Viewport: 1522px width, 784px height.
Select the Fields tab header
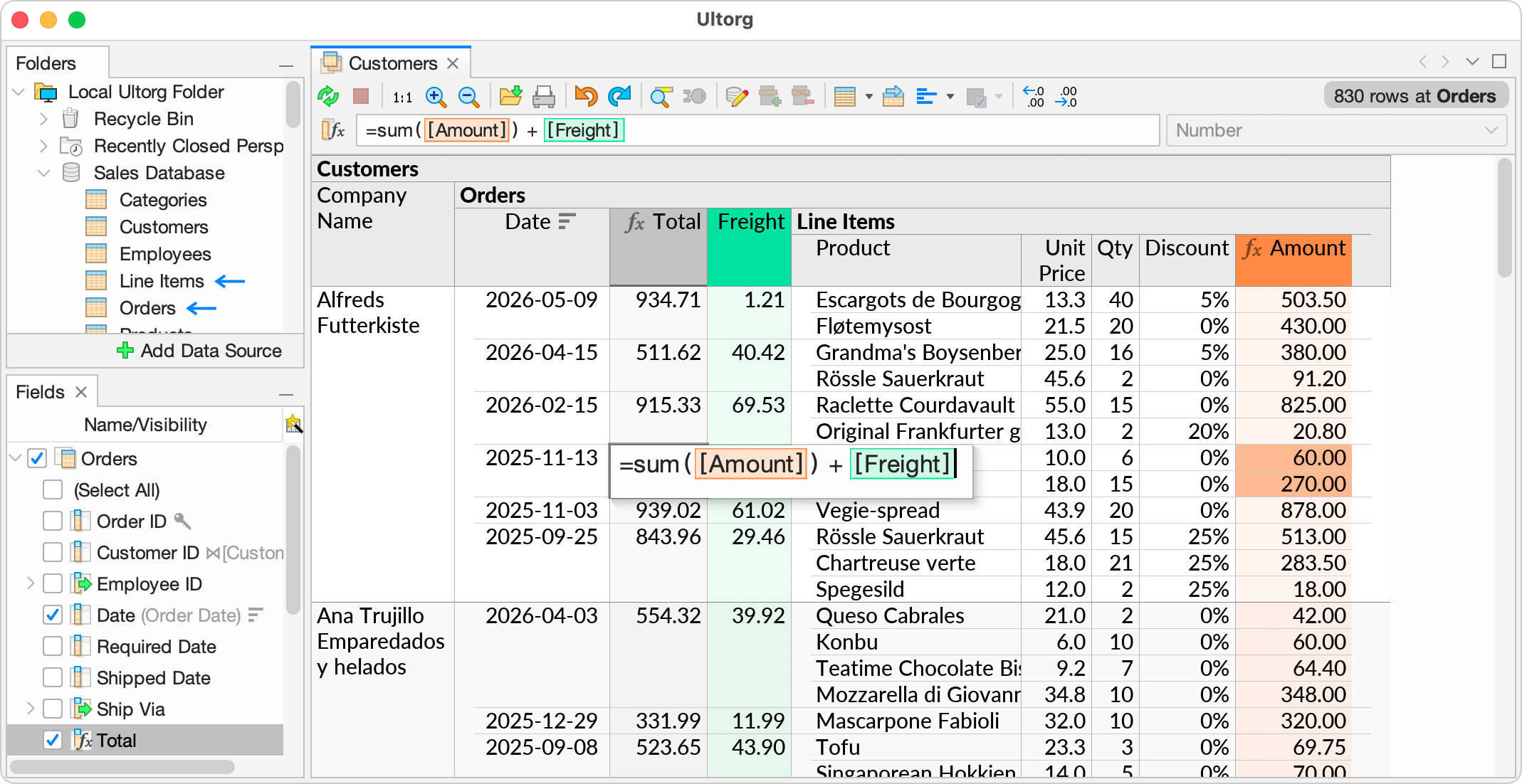coord(40,391)
